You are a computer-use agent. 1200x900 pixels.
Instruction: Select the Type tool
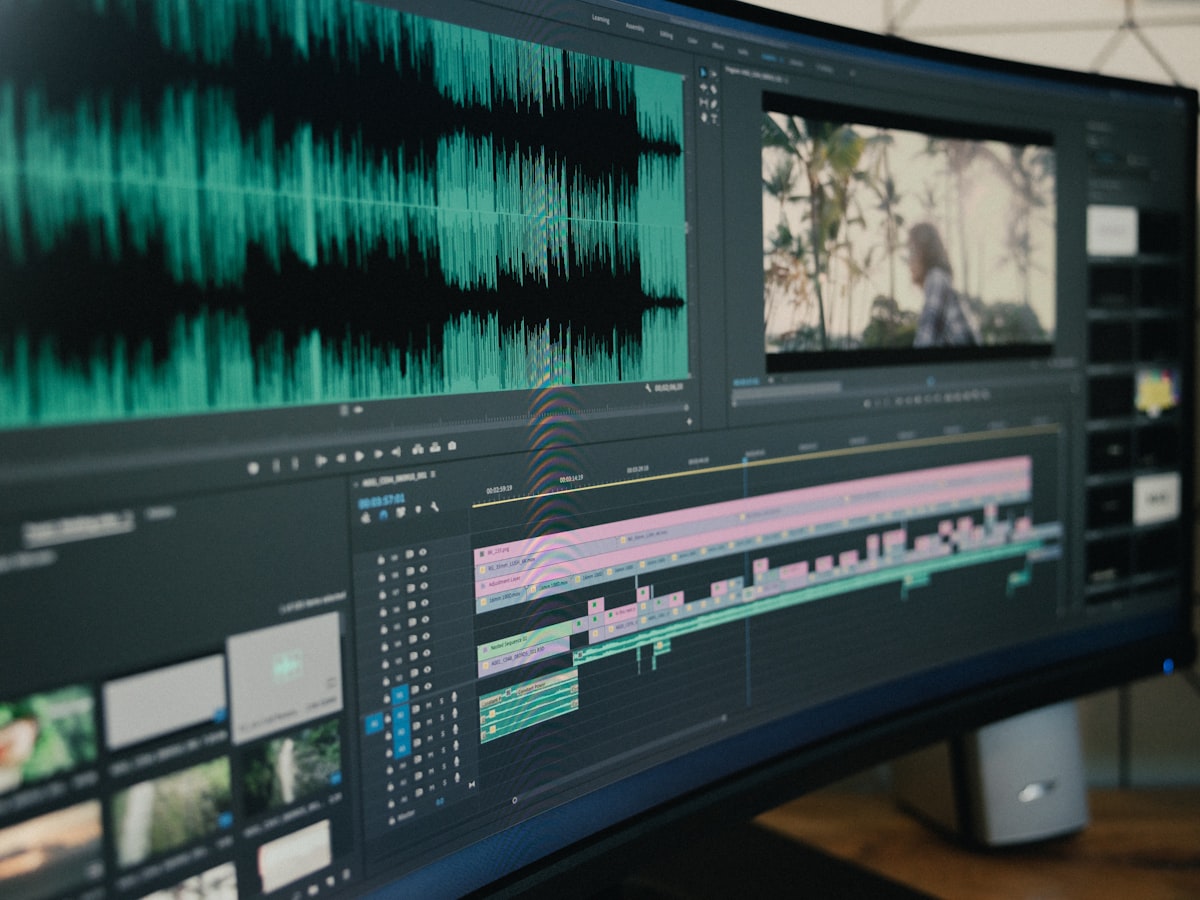click(x=714, y=118)
